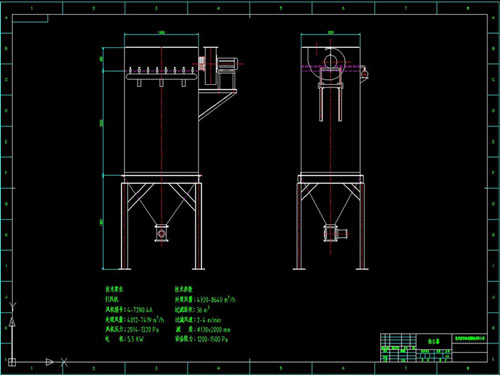The width and height of the screenshot is (500, 375).
Task: Pick the fan motor in the front view
Action: (x=228, y=64)
